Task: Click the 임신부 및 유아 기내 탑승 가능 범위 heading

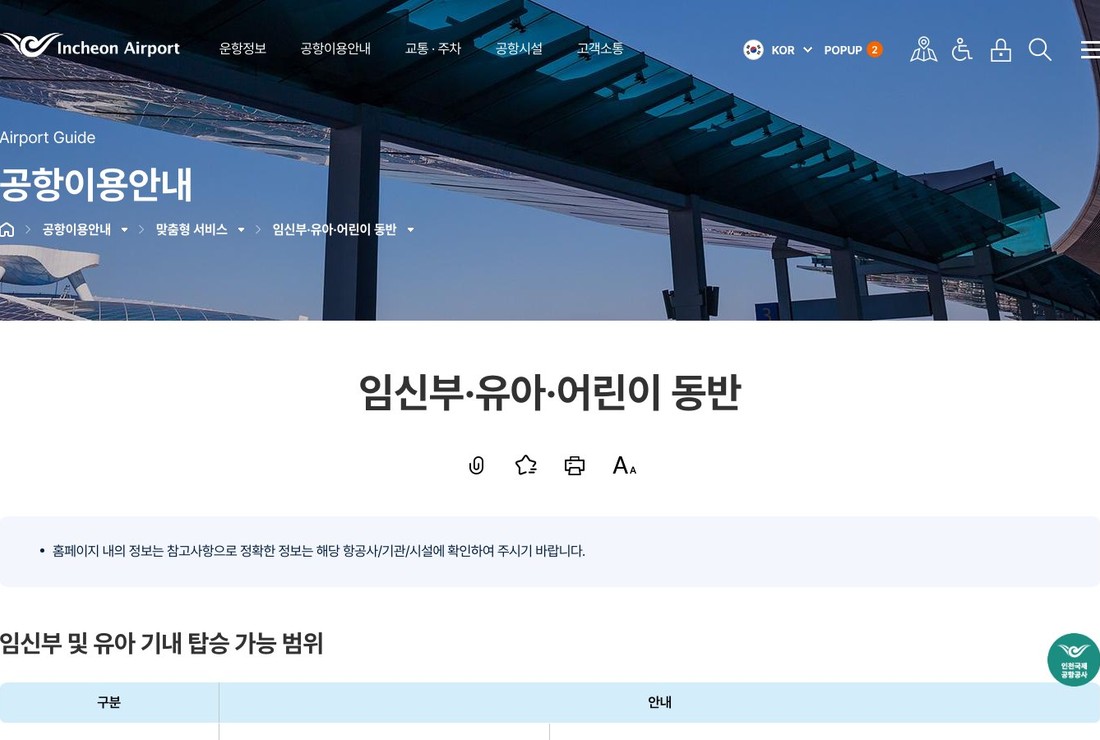Action: 161,643
